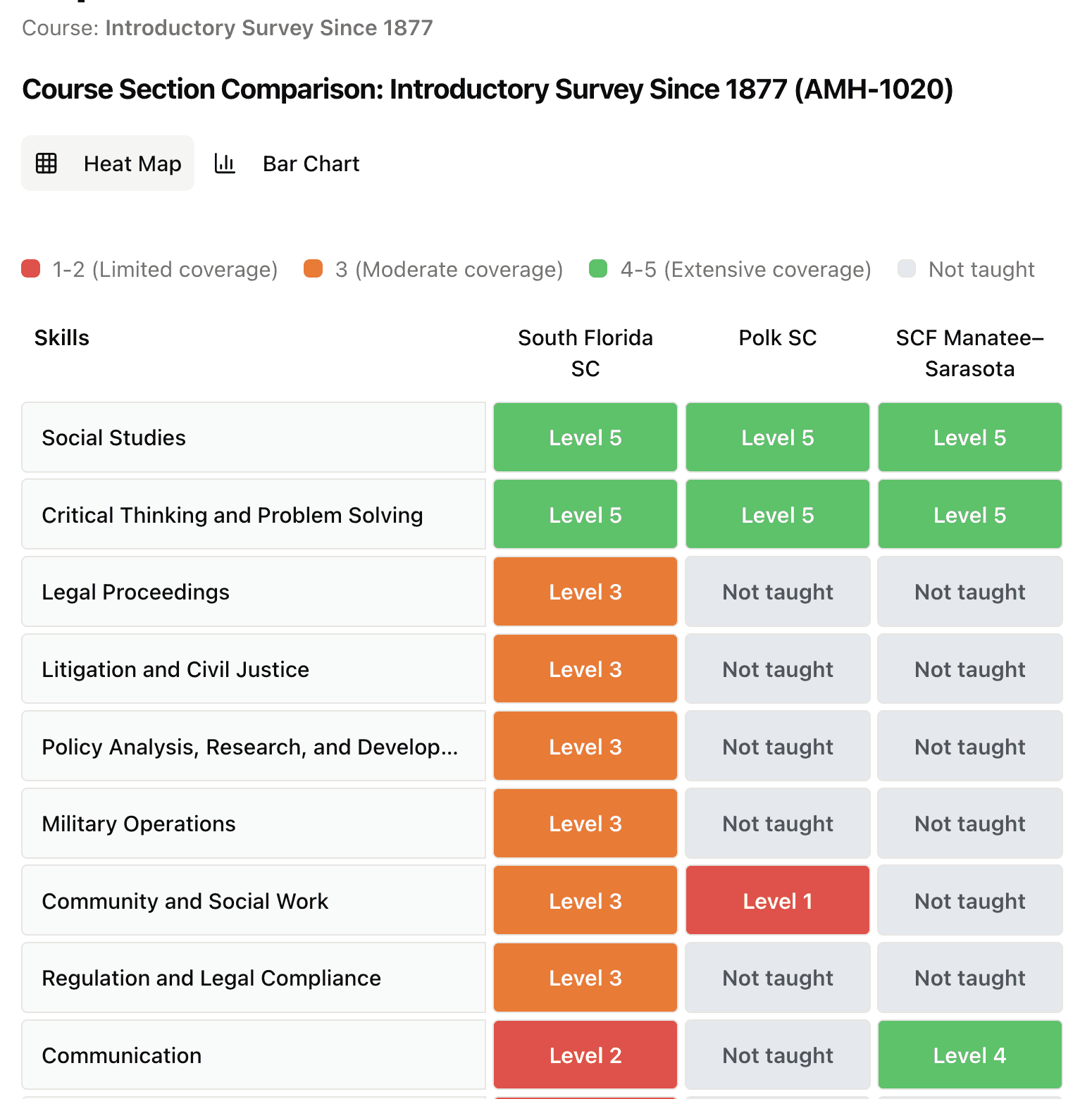Click Introductory Survey Since 1877 course link
This screenshot has width=1092, height=1099.
click(269, 27)
